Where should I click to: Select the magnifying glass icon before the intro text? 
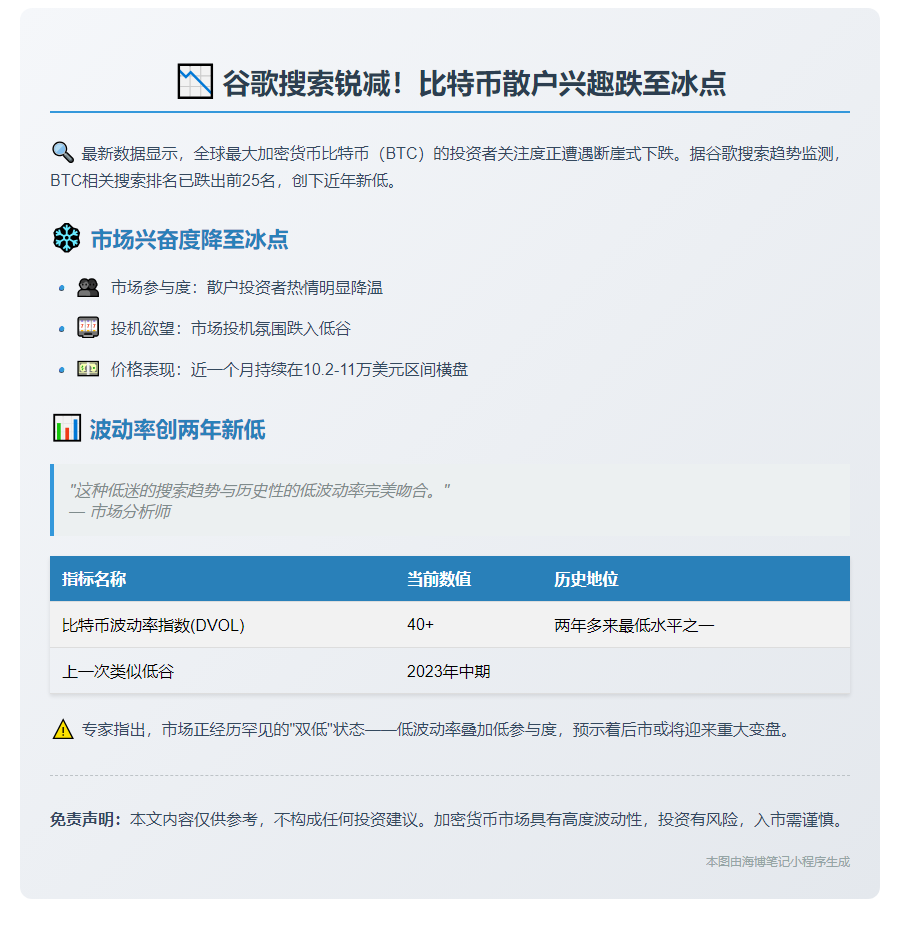60,152
